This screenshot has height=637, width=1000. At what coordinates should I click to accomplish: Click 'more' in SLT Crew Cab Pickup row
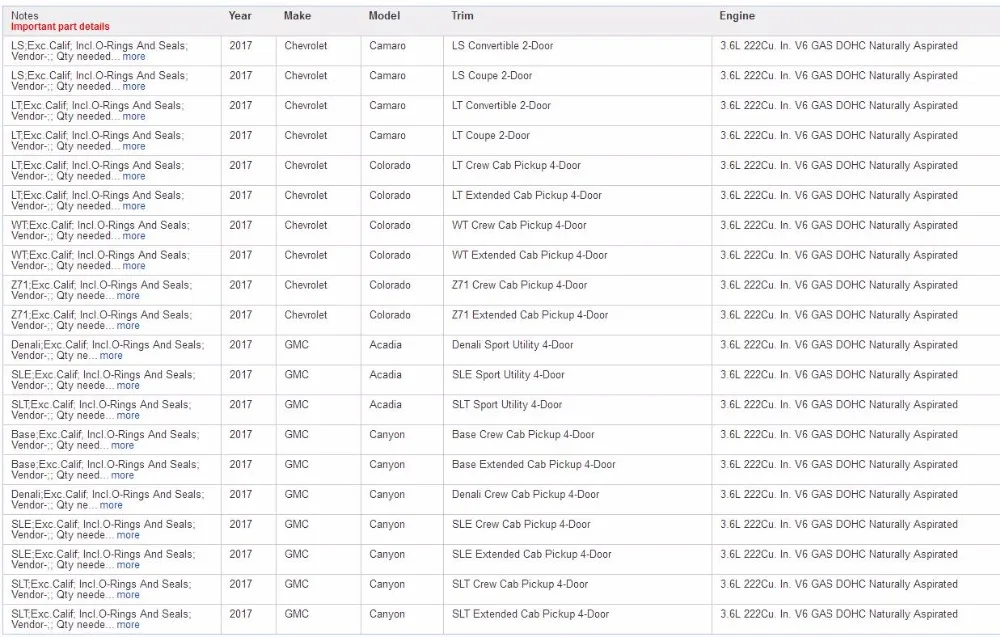point(128,595)
